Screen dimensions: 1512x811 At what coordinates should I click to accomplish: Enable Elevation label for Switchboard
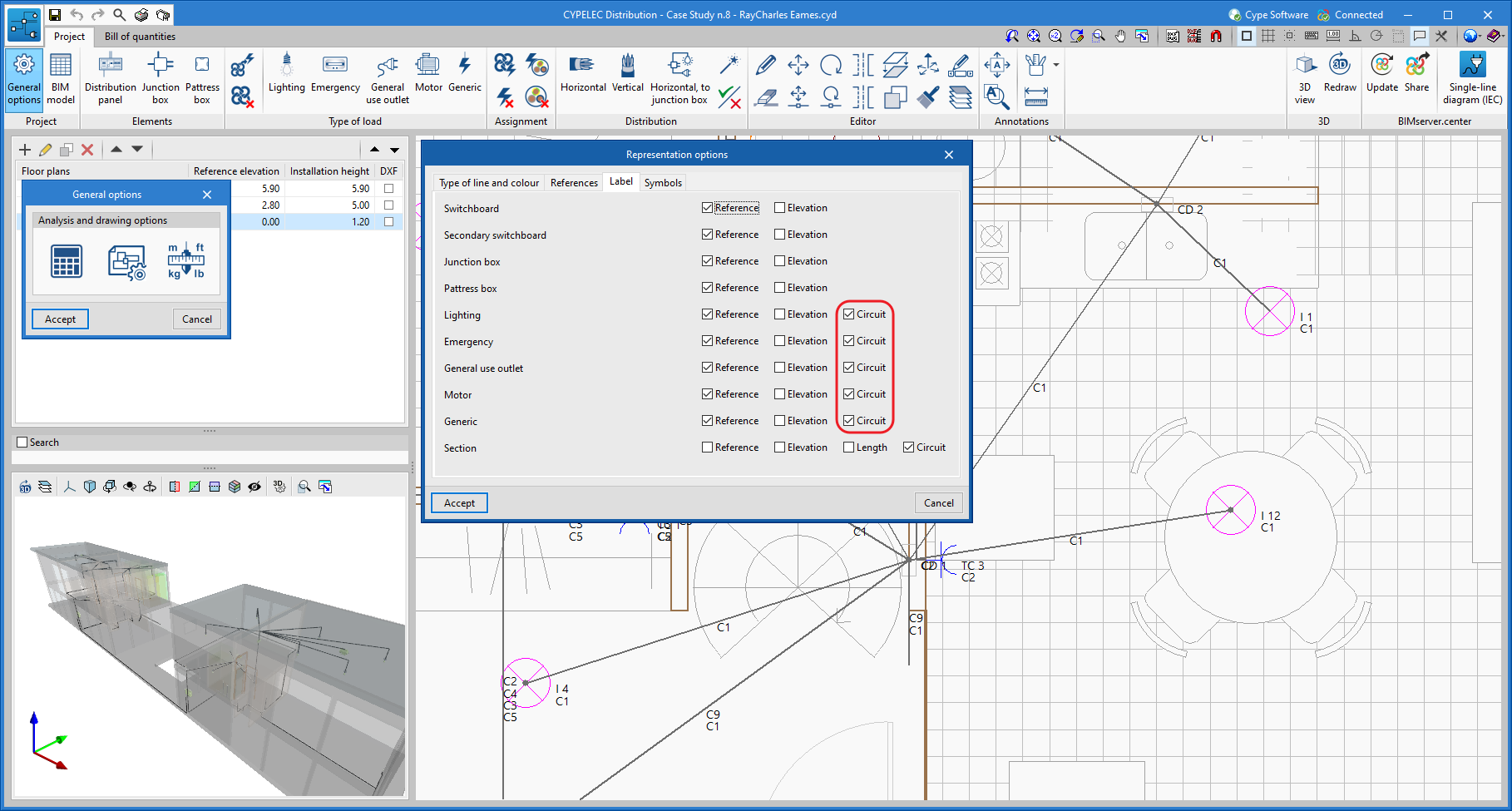click(780, 208)
